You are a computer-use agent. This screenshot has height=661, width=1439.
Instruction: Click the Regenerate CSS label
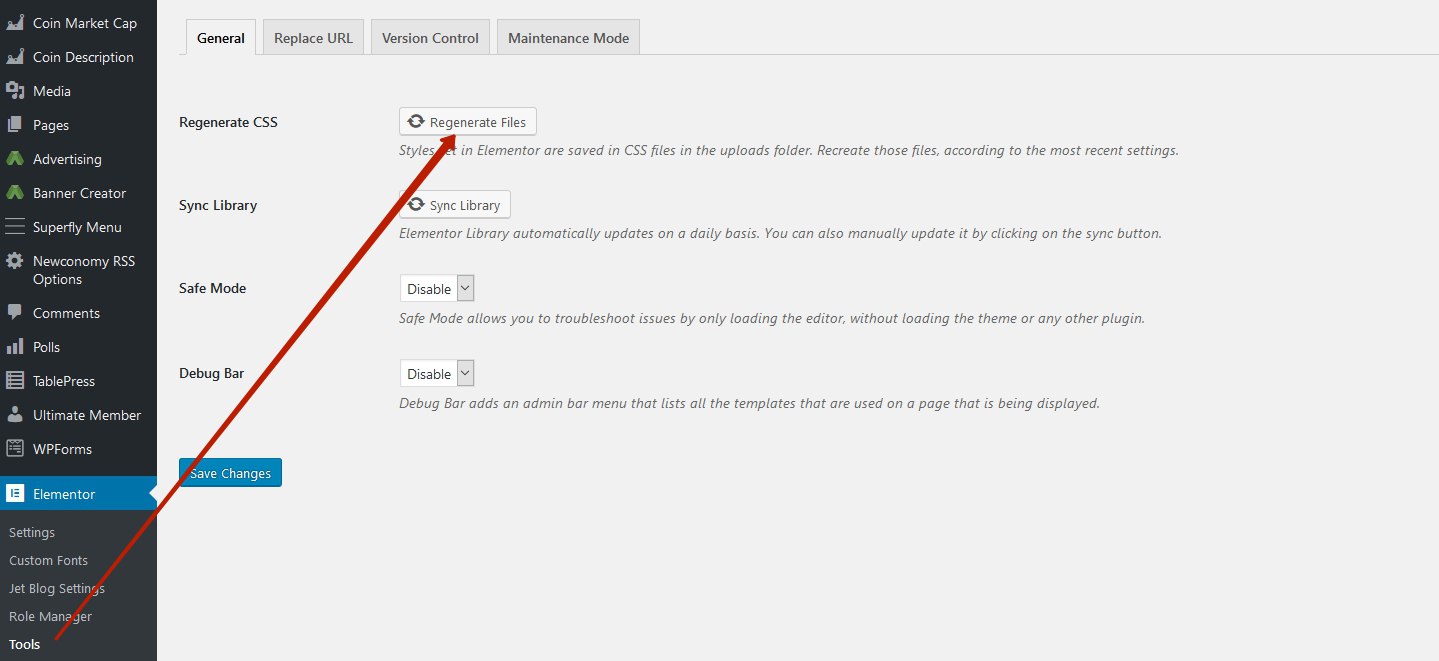(x=228, y=122)
